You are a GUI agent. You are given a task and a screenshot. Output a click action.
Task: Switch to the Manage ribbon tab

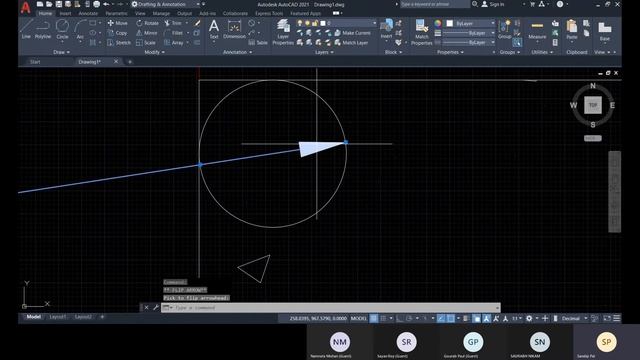click(161, 13)
